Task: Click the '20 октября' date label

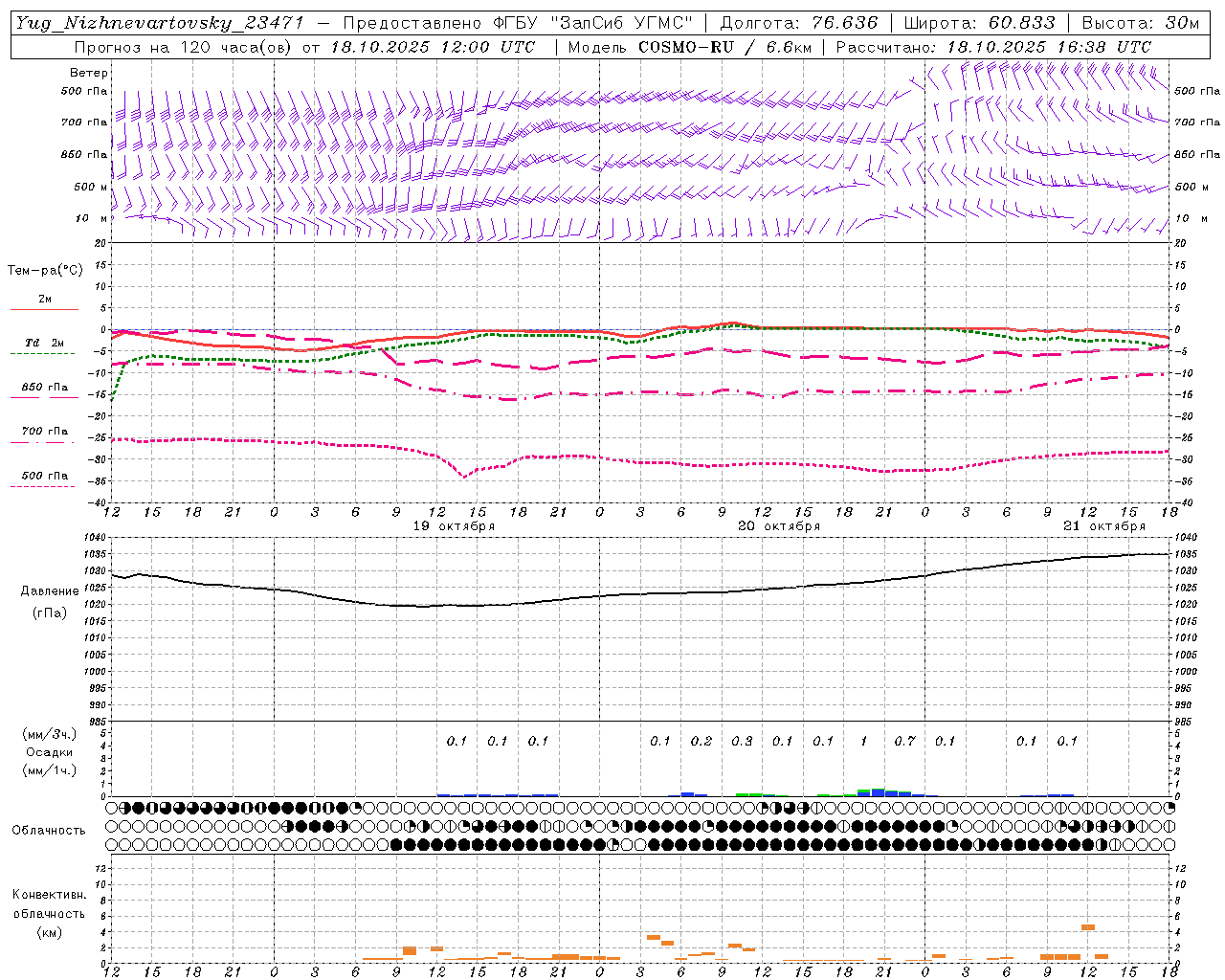Action: click(779, 526)
